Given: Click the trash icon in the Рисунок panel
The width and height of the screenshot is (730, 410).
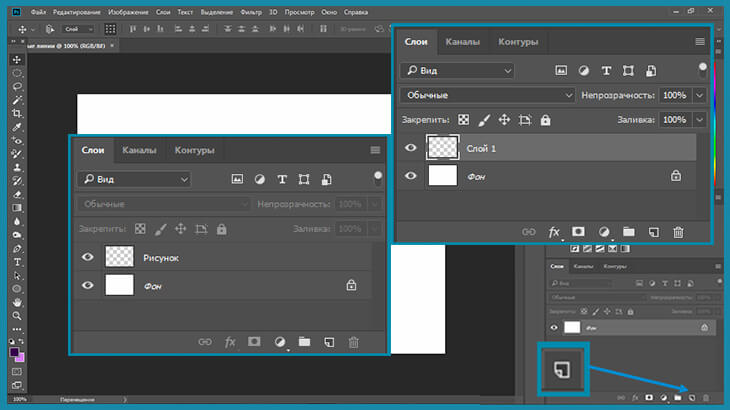Looking at the screenshot, I should click(x=354, y=342).
